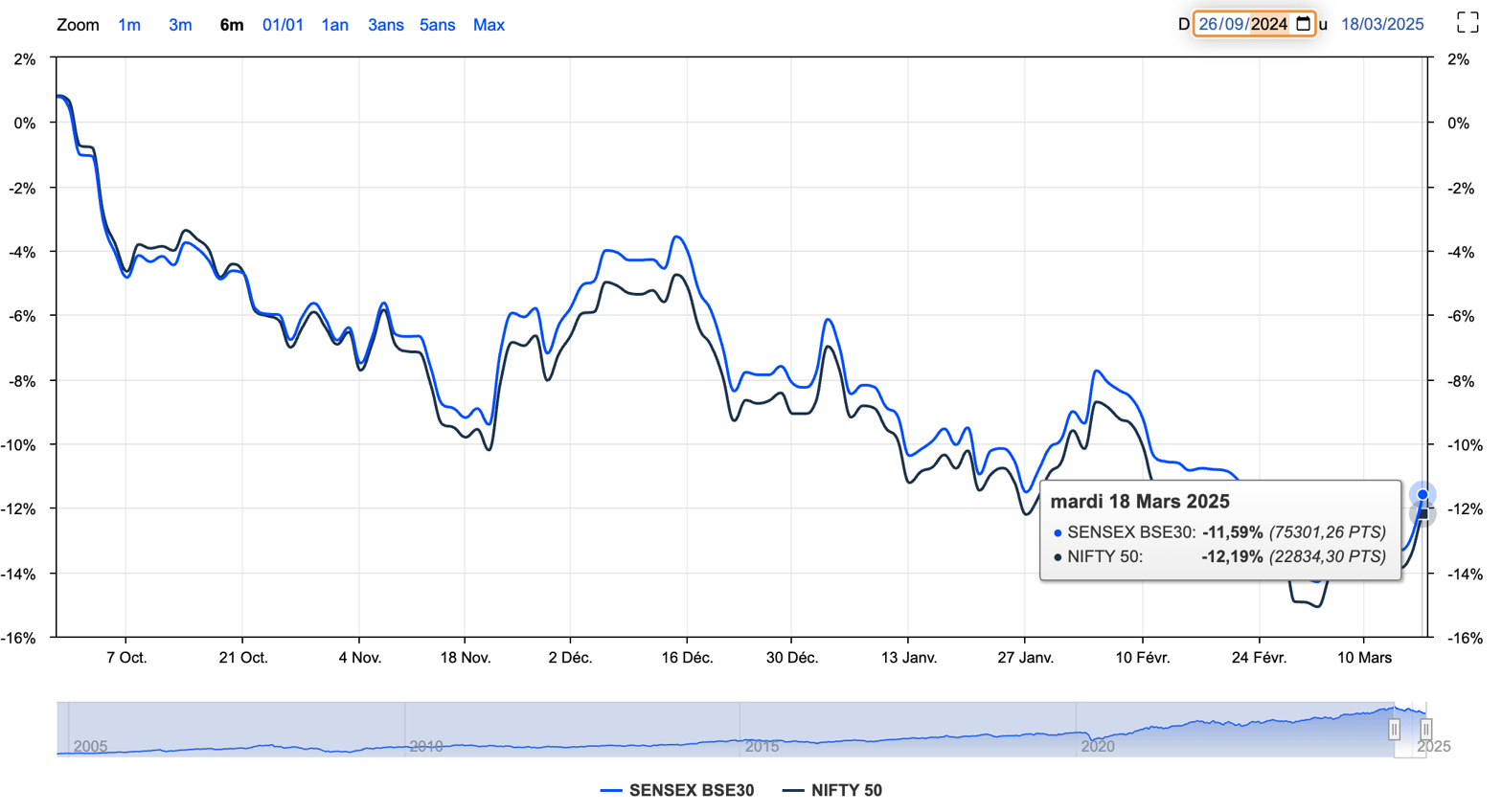Toggle SENSEX BSE30 series in legend
This screenshot has height=812, width=1502.
pyautogui.click(x=677, y=790)
